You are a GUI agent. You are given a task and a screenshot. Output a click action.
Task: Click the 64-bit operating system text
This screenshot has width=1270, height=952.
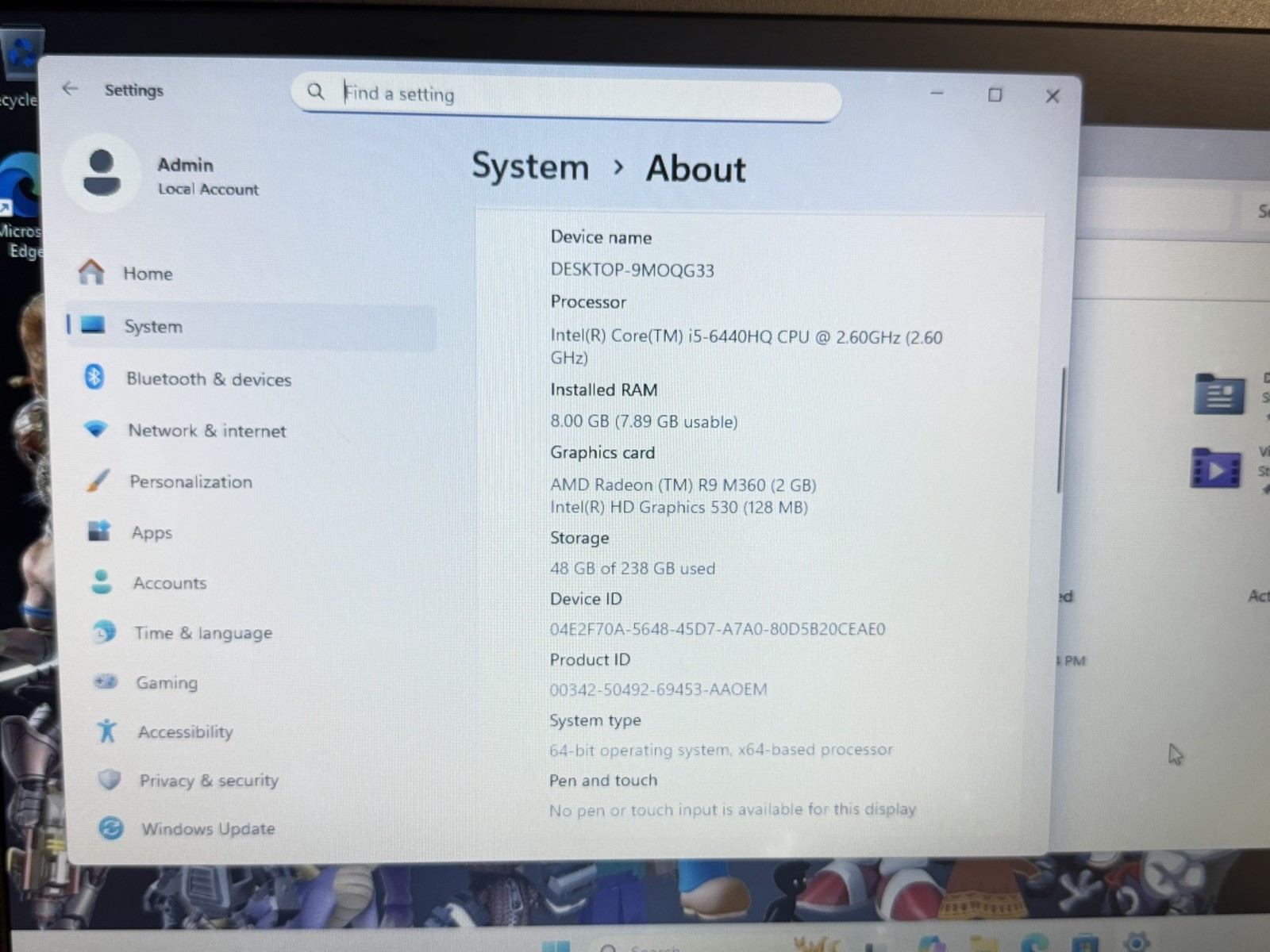click(x=721, y=750)
